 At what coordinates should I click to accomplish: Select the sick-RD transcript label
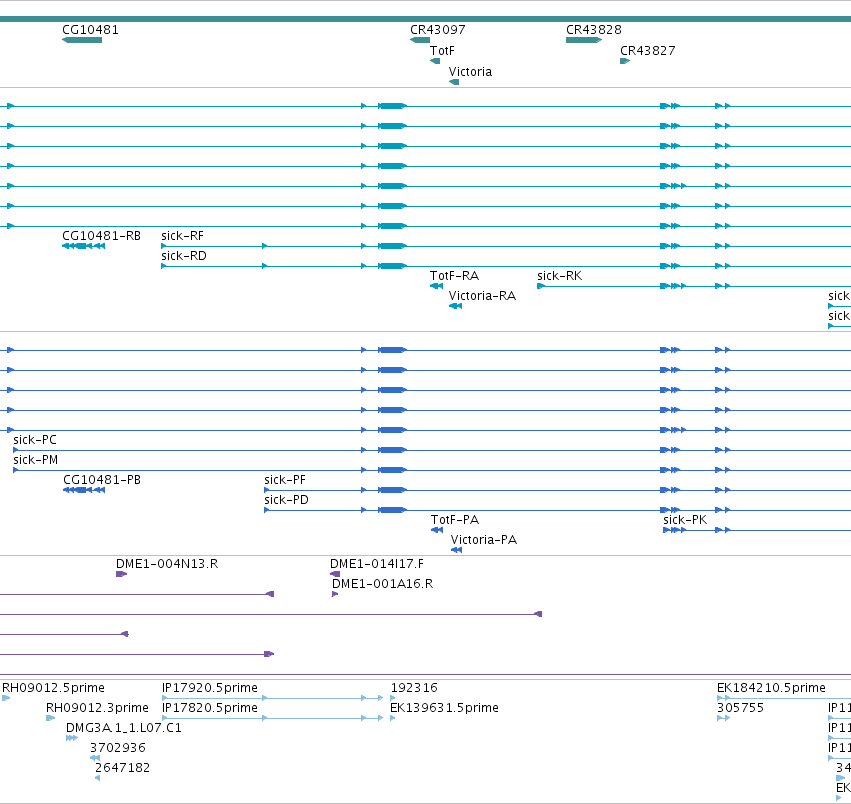click(184, 256)
